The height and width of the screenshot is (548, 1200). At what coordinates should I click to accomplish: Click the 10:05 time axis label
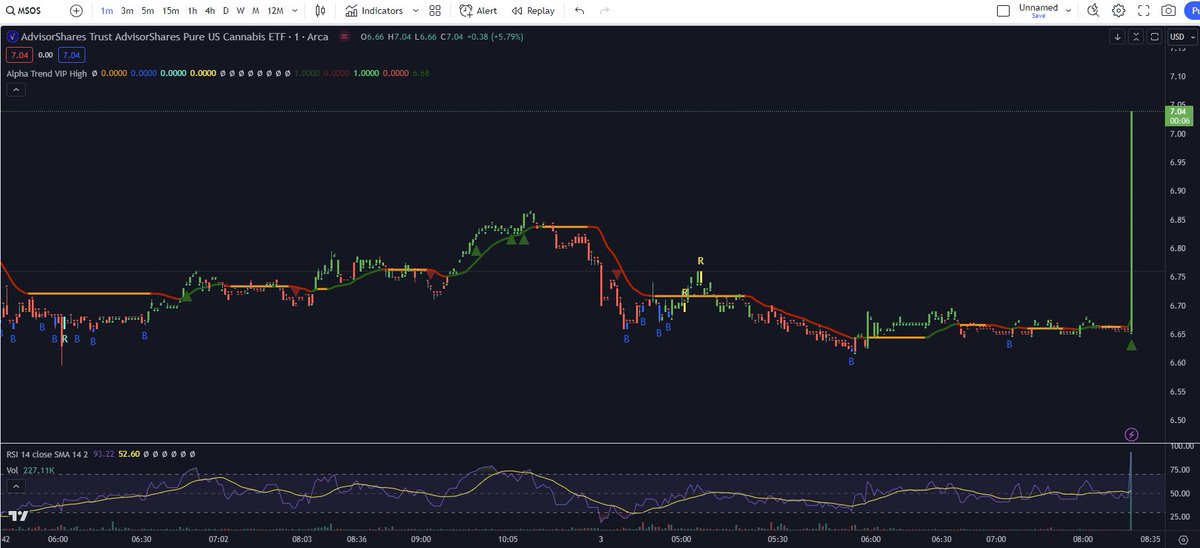tap(508, 538)
